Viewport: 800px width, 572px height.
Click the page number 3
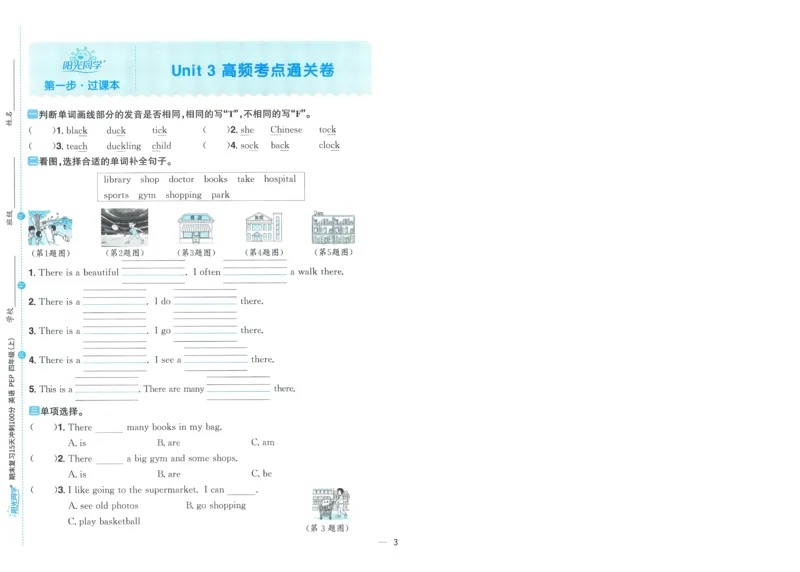coord(395,542)
